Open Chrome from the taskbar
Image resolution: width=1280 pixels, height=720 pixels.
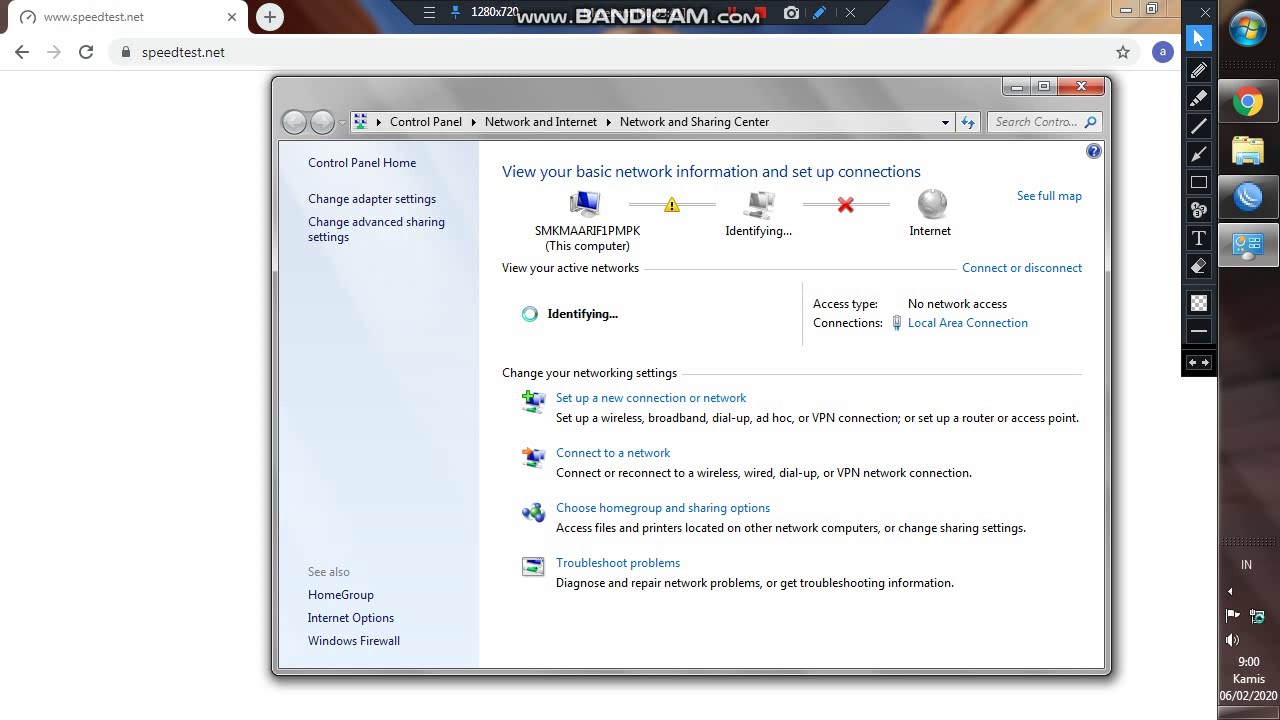pos(1248,102)
